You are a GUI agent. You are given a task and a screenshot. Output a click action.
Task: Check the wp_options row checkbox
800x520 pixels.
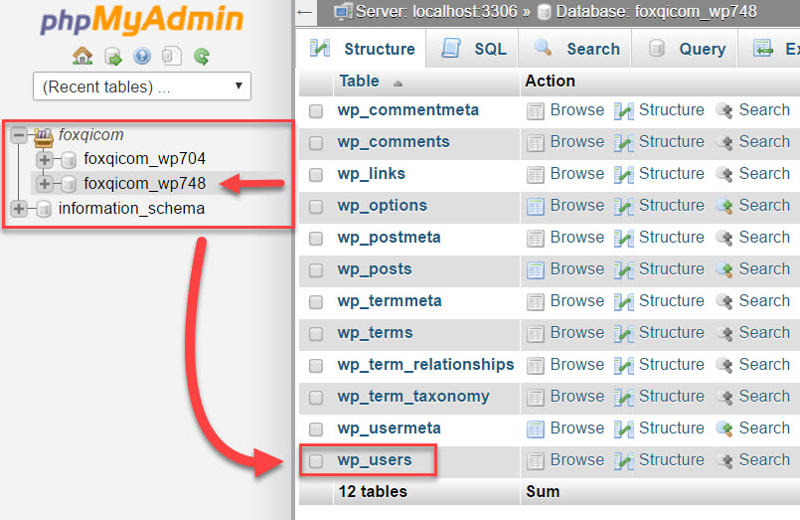[x=316, y=206]
